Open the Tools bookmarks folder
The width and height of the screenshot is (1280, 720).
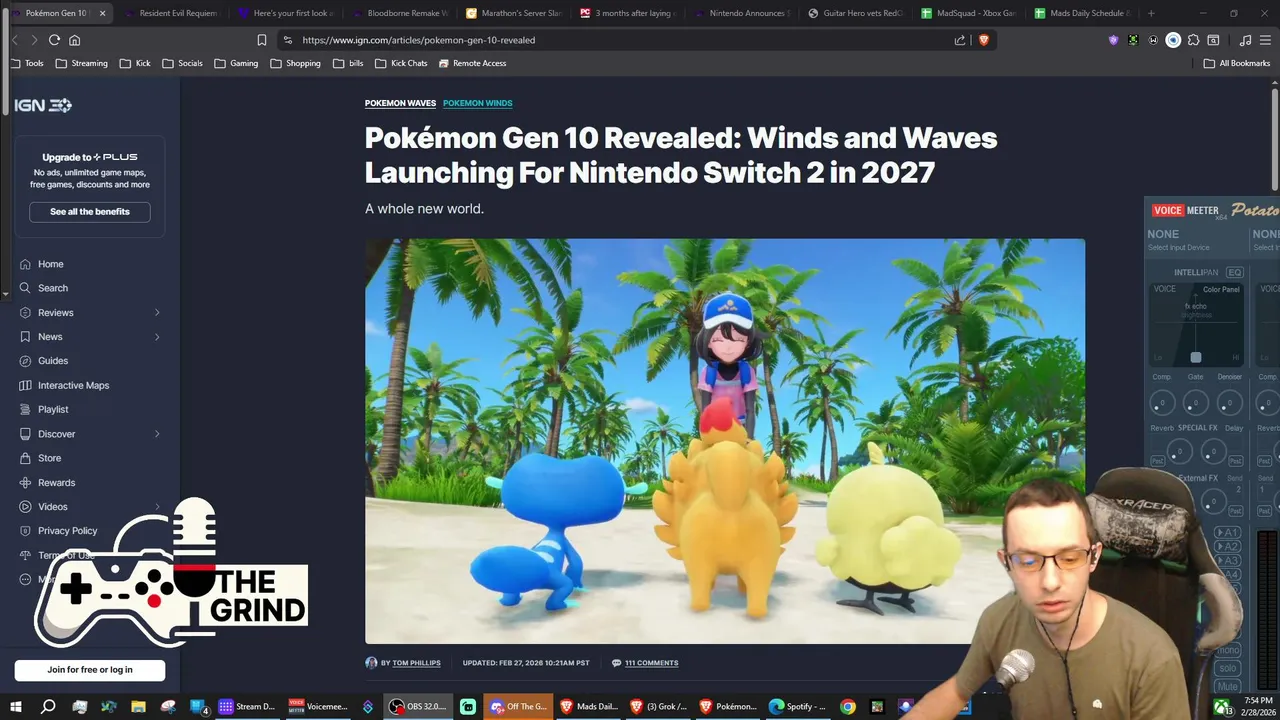coord(27,63)
